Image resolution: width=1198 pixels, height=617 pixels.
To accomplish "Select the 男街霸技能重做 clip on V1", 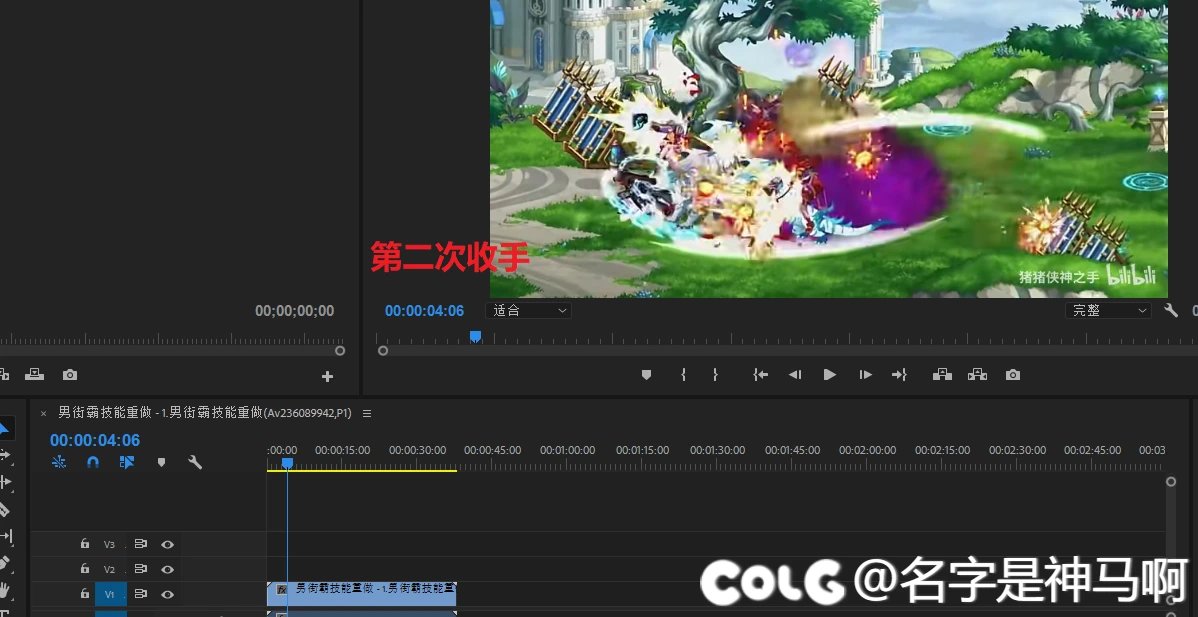I will (x=361, y=593).
